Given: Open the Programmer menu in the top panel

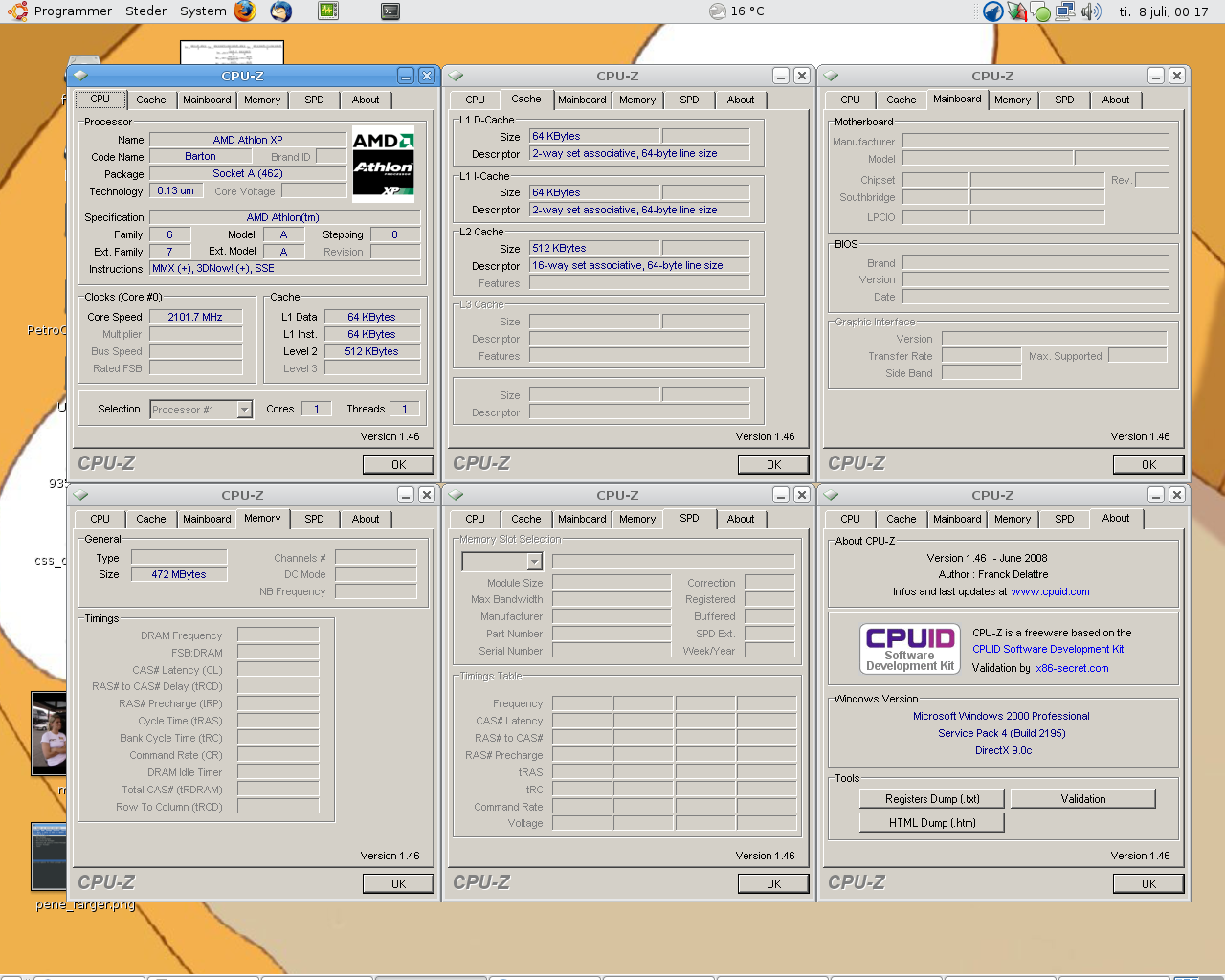Looking at the screenshot, I should [73, 11].
